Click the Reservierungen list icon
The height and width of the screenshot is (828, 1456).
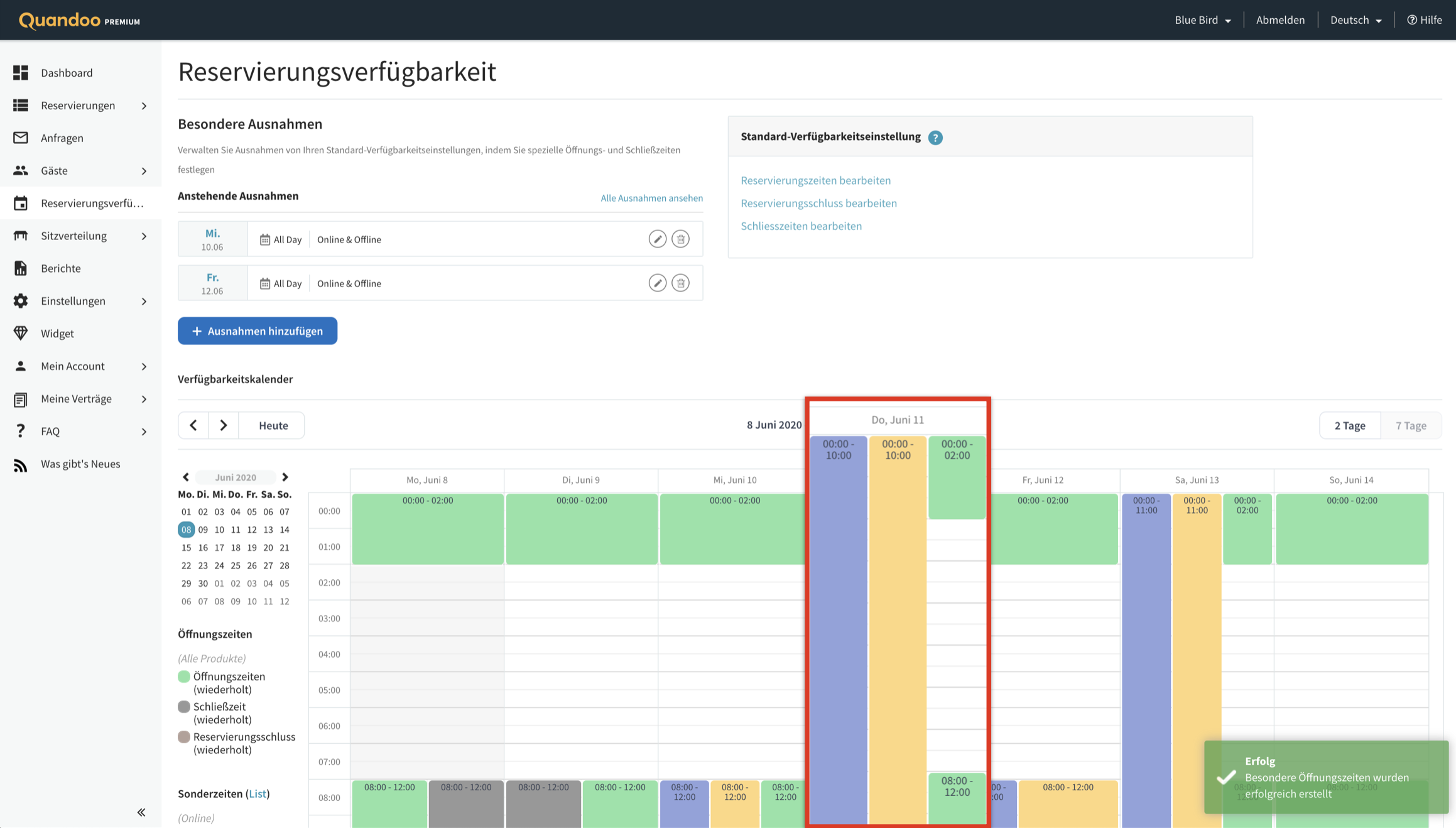point(21,106)
